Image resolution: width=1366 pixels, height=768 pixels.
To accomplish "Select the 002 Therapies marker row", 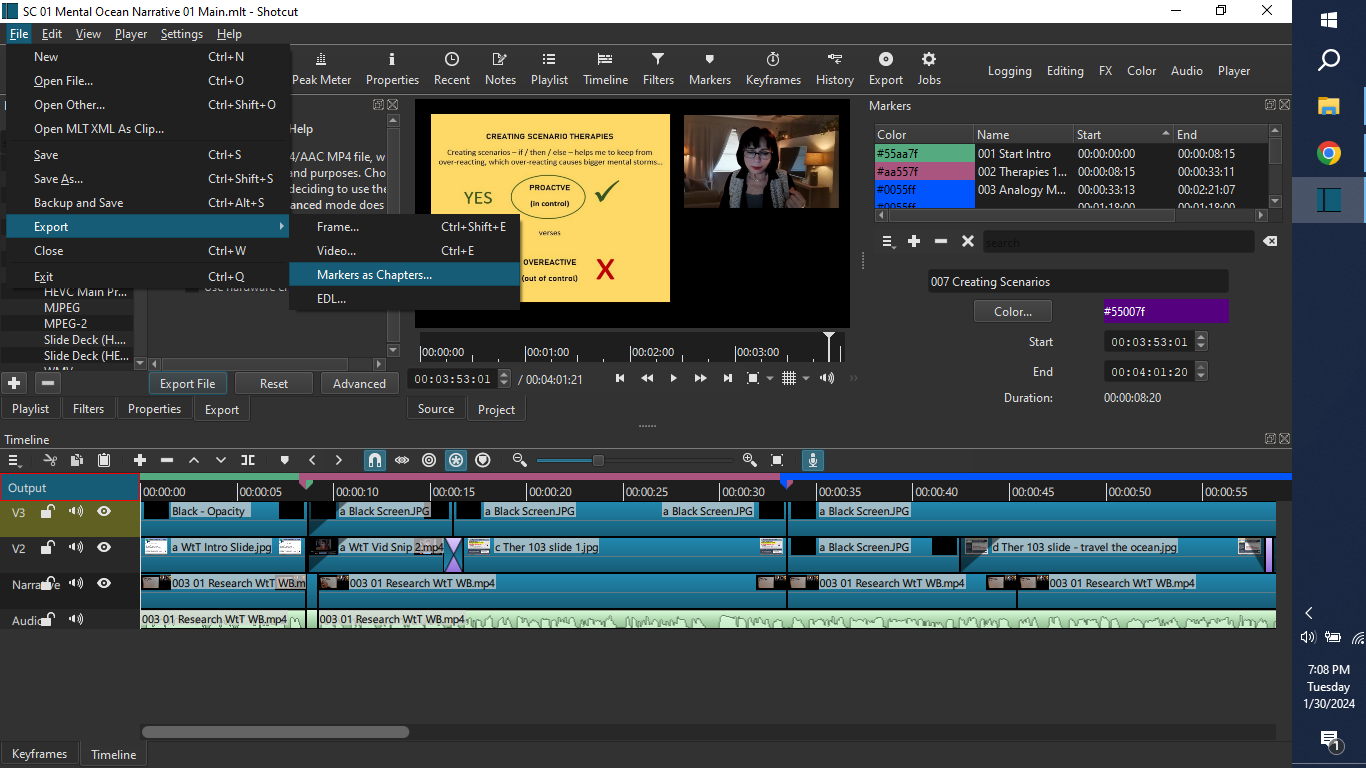I will coord(1020,172).
